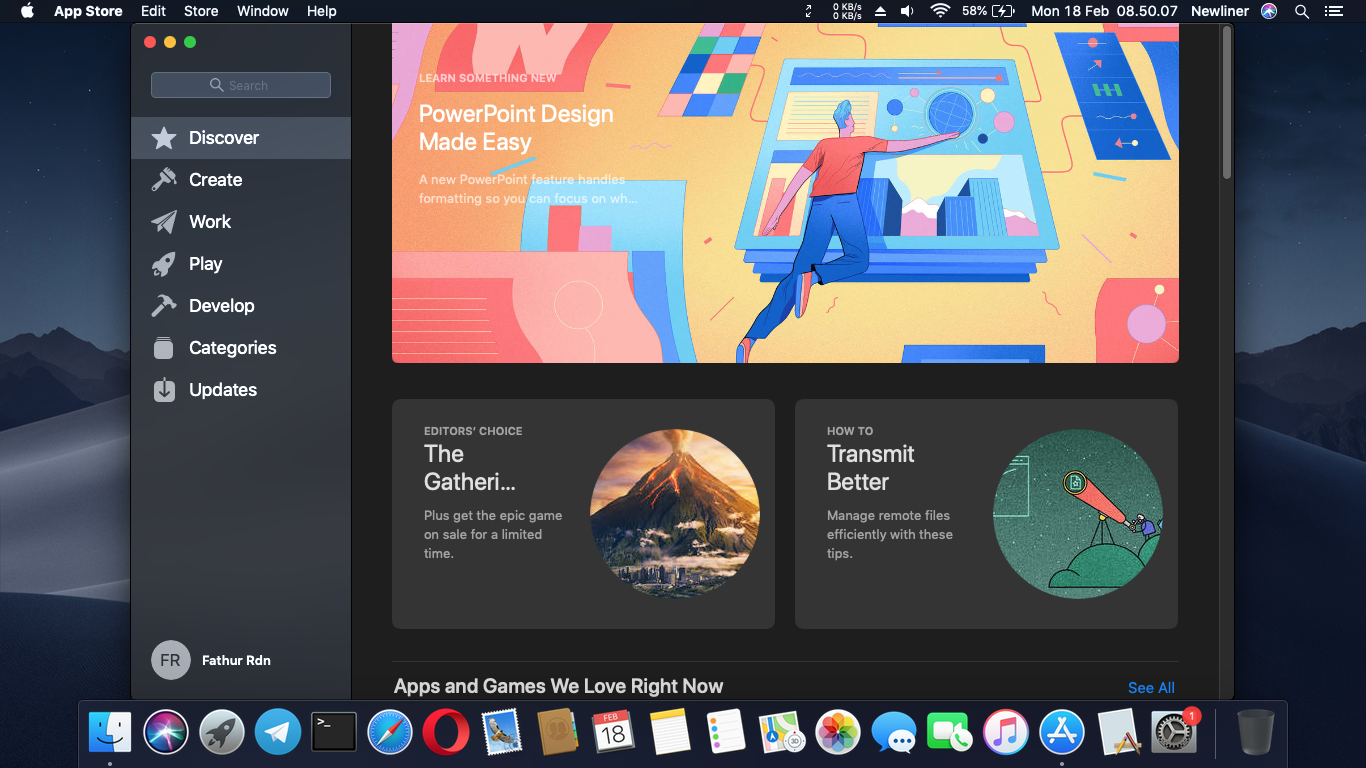Click the FR account avatar
Viewport: 1366px width, 768px height.
[170, 660]
